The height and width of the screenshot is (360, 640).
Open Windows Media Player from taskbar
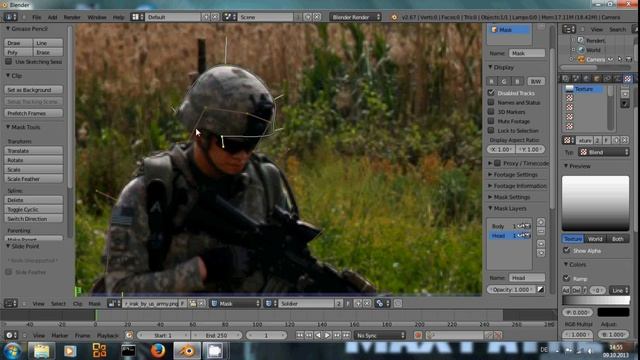point(70,351)
